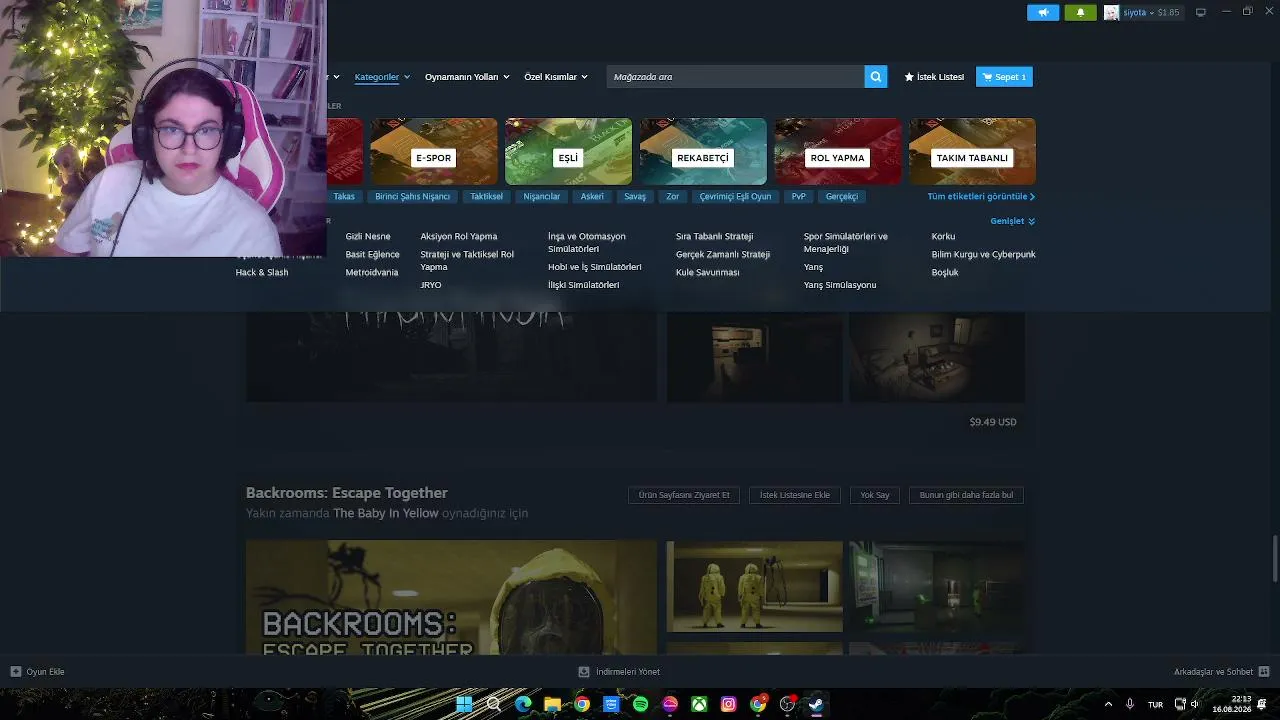This screenshot has height=720, width=1280.
Task: Launch Microsoft Edge from taskbar
Action: [x=523, y=704]
